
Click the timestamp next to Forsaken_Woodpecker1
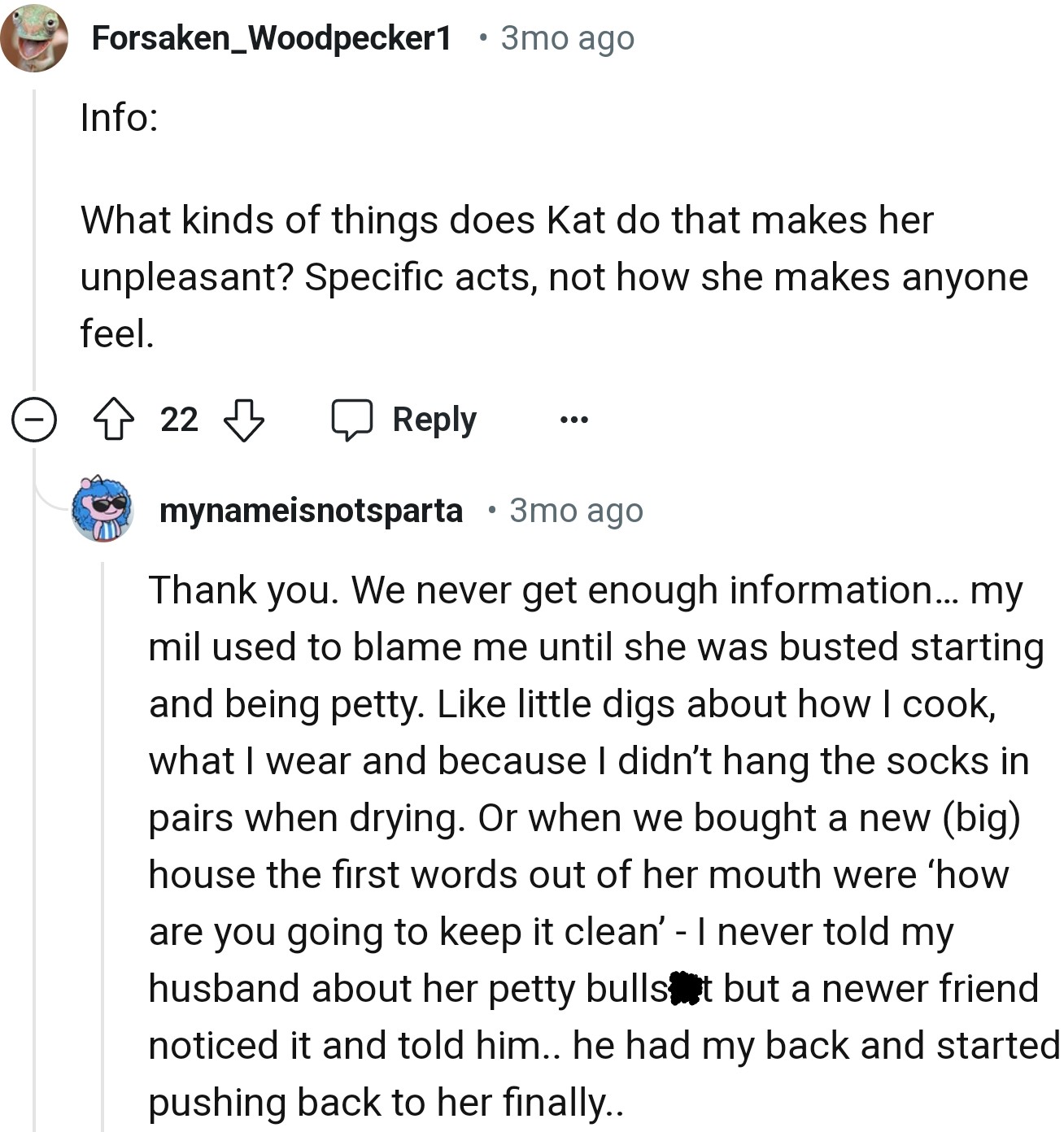pyautogui.click(x=567, y=37)
